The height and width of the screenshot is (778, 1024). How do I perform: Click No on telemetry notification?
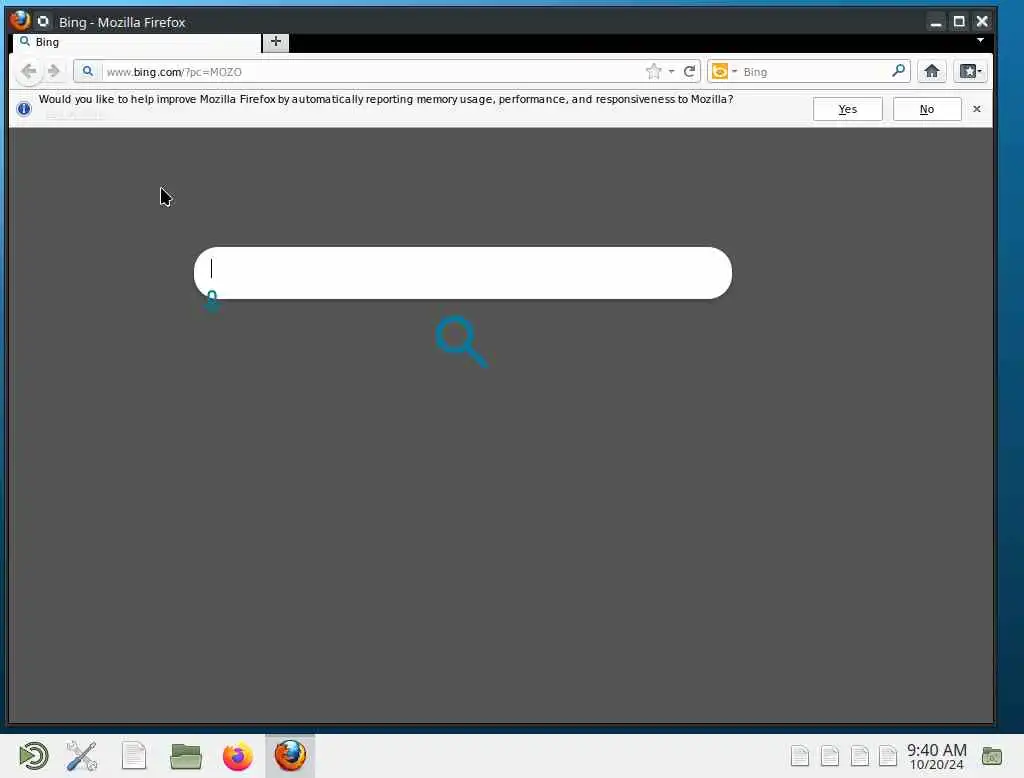[927, 109]
